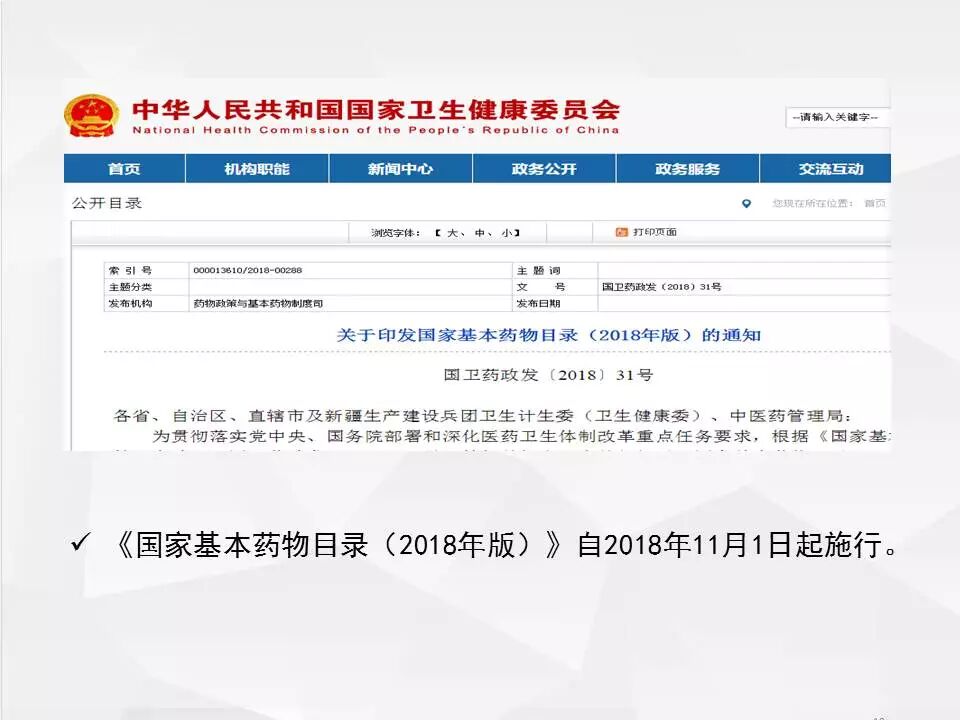Click the slide bullet text about 2018年11月1日
The width and height of the screenshot is (960, 720).
[x=506, y=544]
